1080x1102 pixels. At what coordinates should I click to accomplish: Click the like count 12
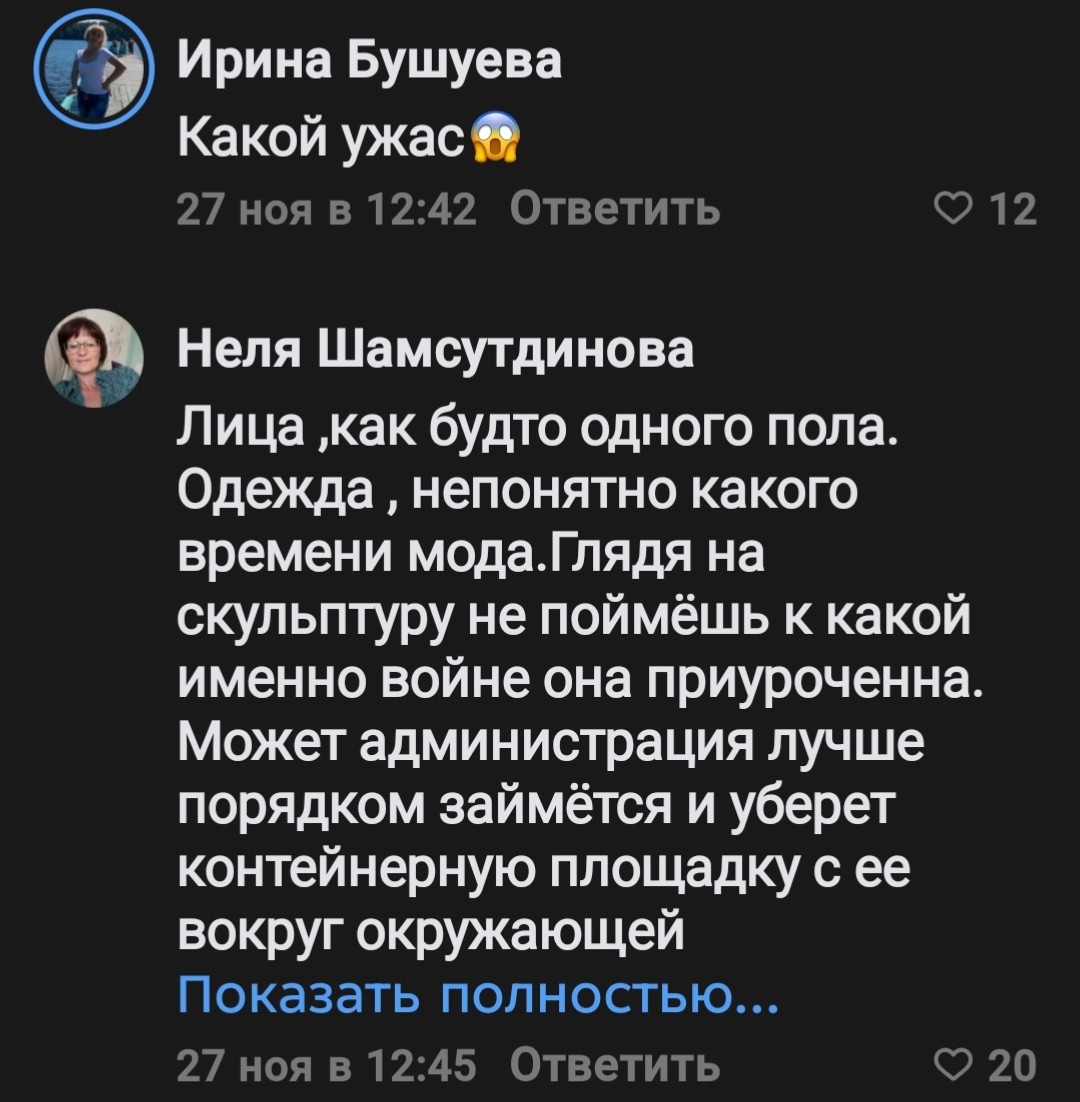1018,210
